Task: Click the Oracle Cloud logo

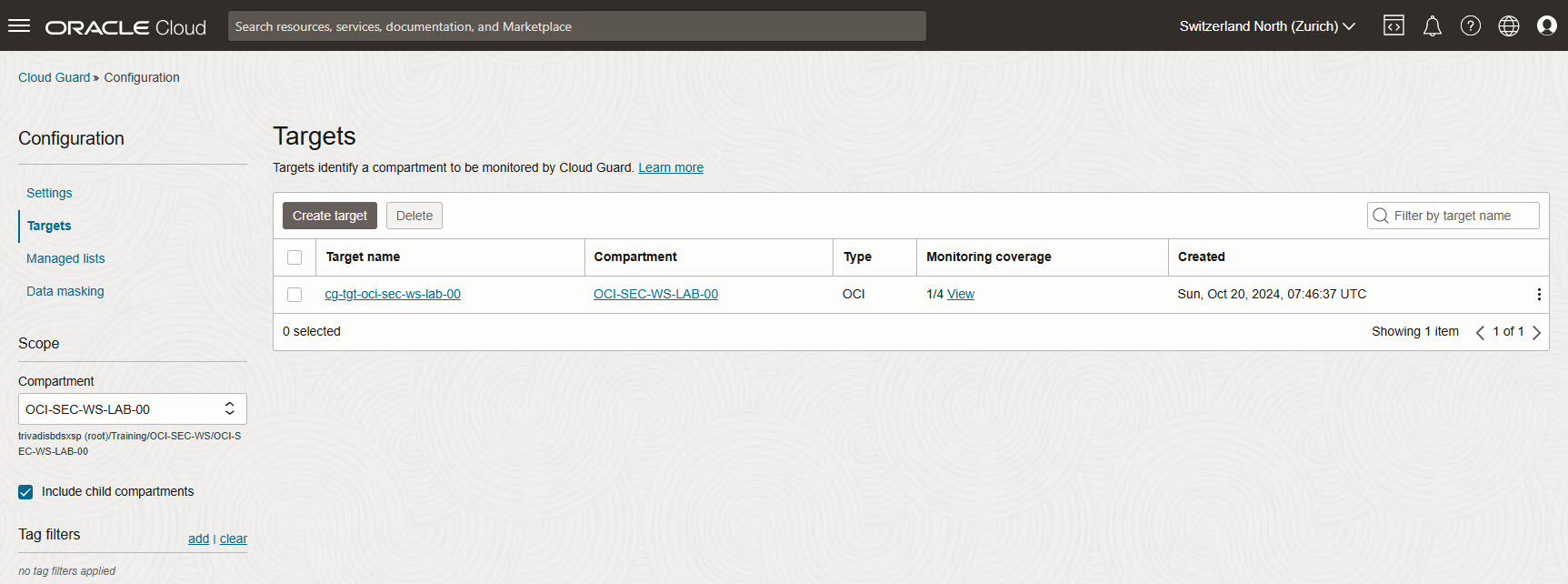Action: [126, 27]
